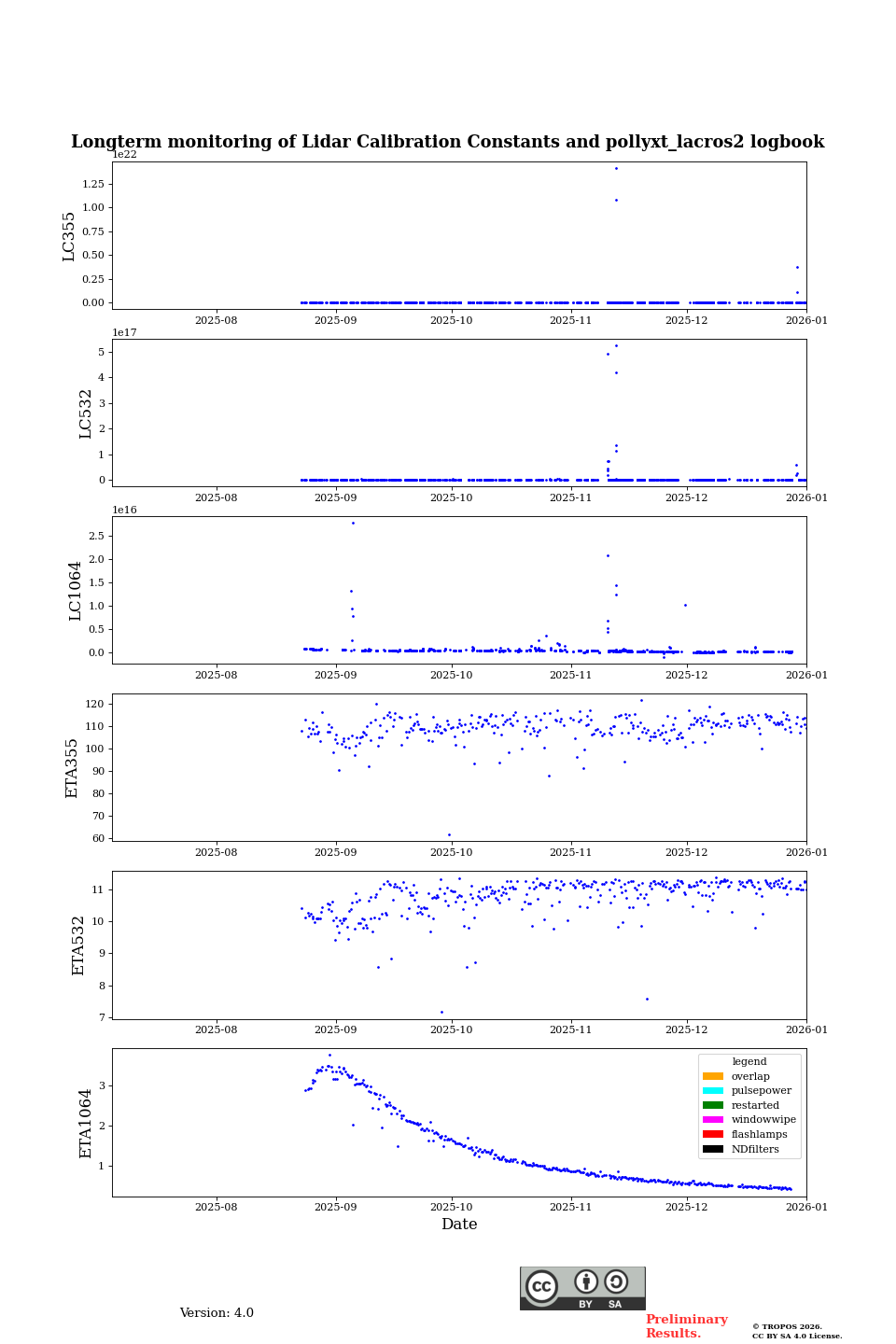Click the SA share-alike circular arrow icon
The image size is (896, 1344).
click(616, 1282)
